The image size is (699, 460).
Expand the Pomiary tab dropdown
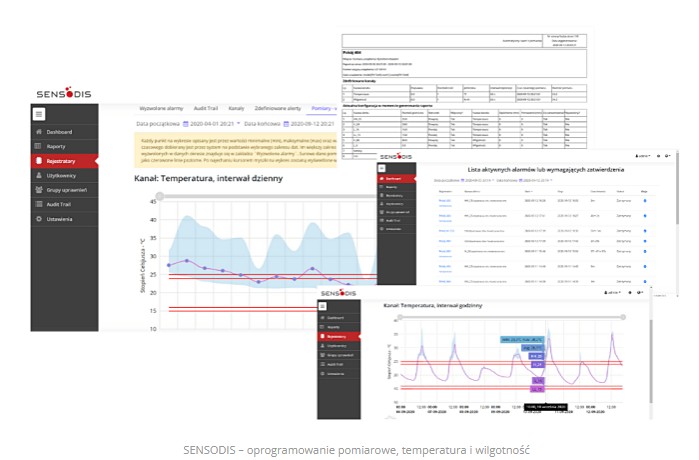(334, 107)
